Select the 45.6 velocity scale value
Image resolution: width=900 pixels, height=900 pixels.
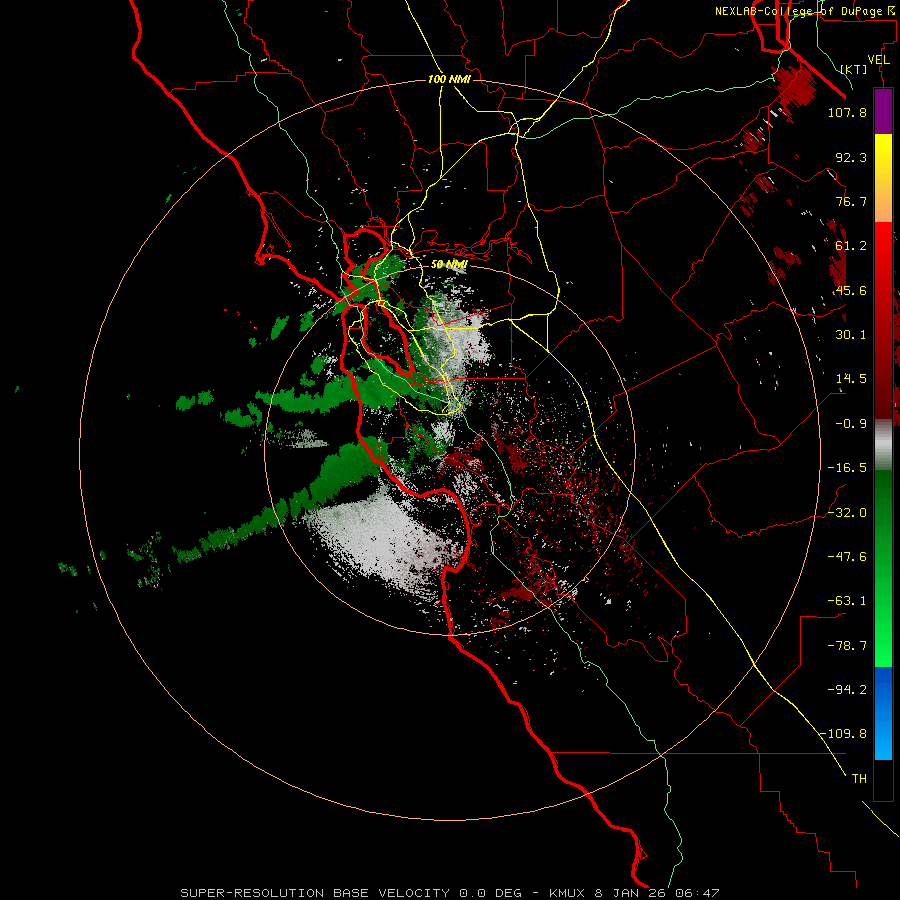point(851,290)
